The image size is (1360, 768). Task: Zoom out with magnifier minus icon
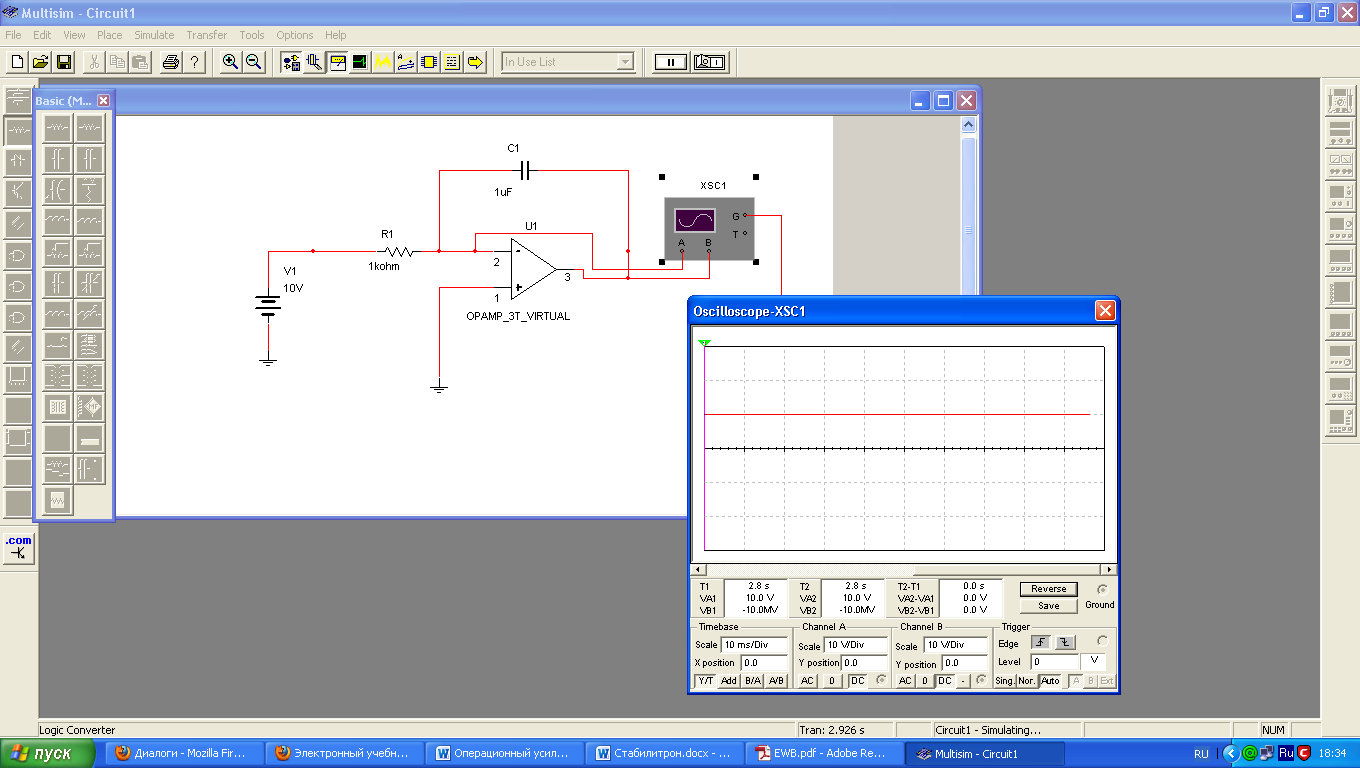[x=254, y=62]
